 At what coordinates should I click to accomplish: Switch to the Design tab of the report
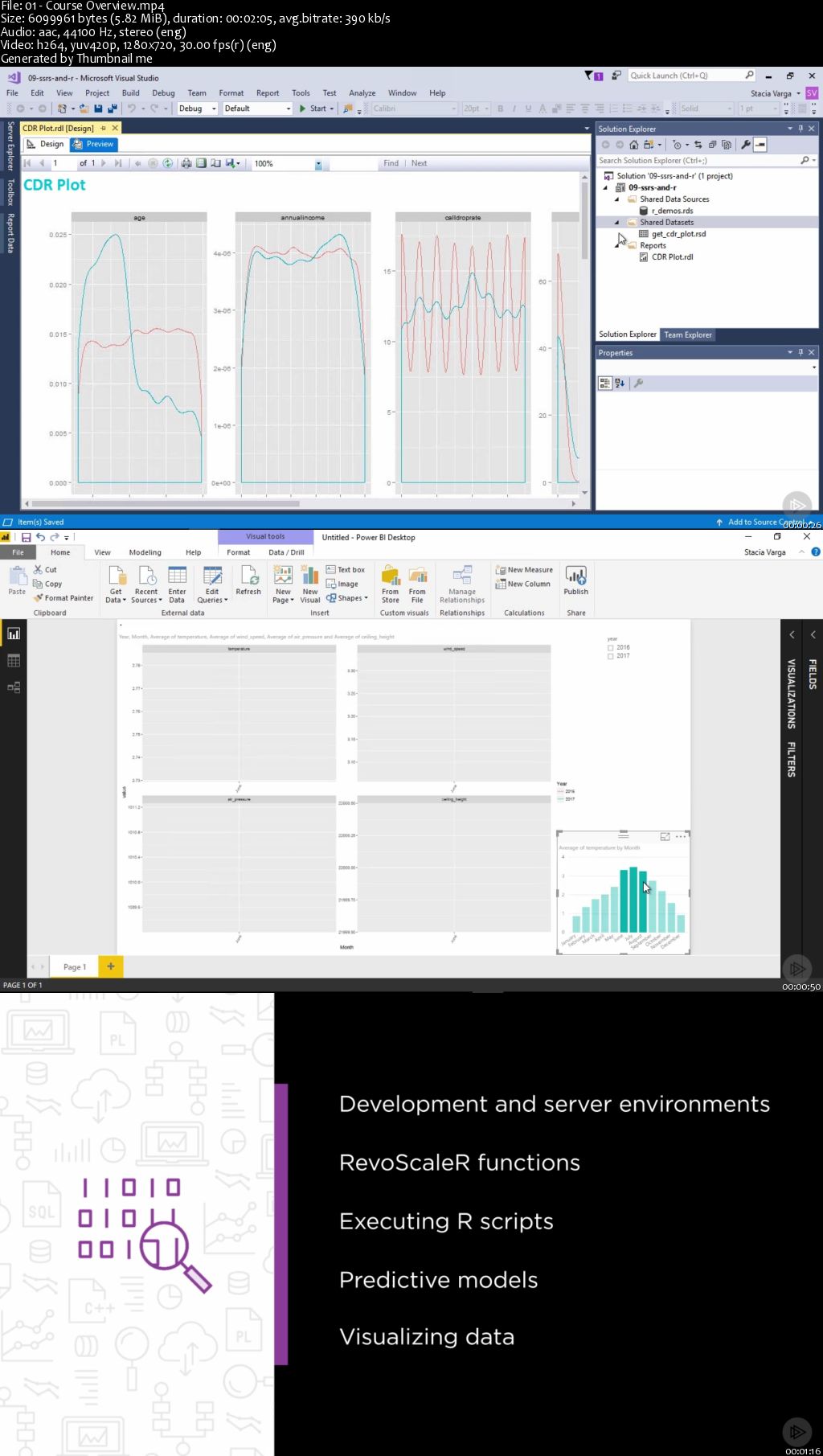tap(45, 145)
